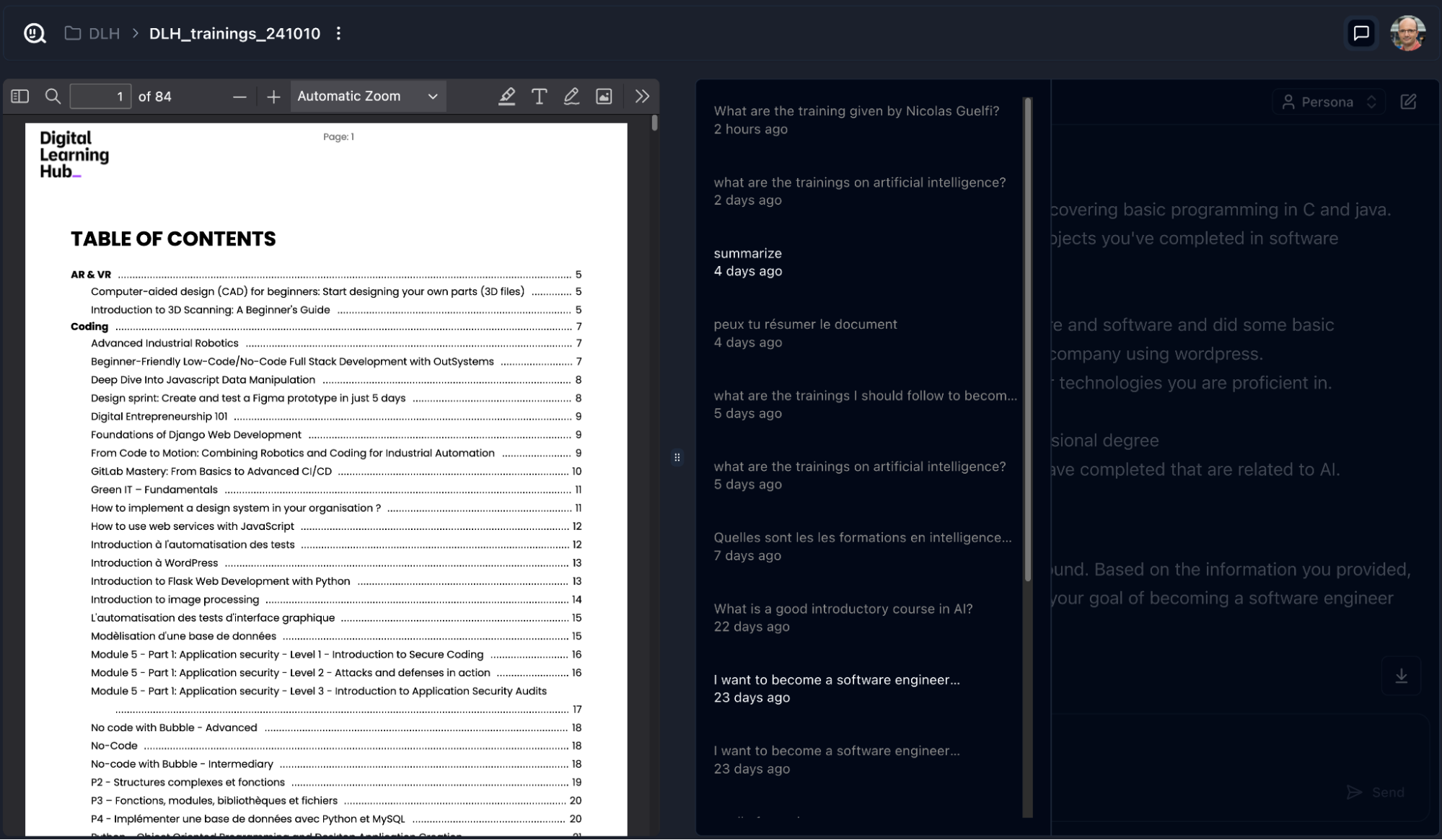The image size is (1442, 840).
Task: Toggle the PDF sidebar panel
Action: click(19, 96)
